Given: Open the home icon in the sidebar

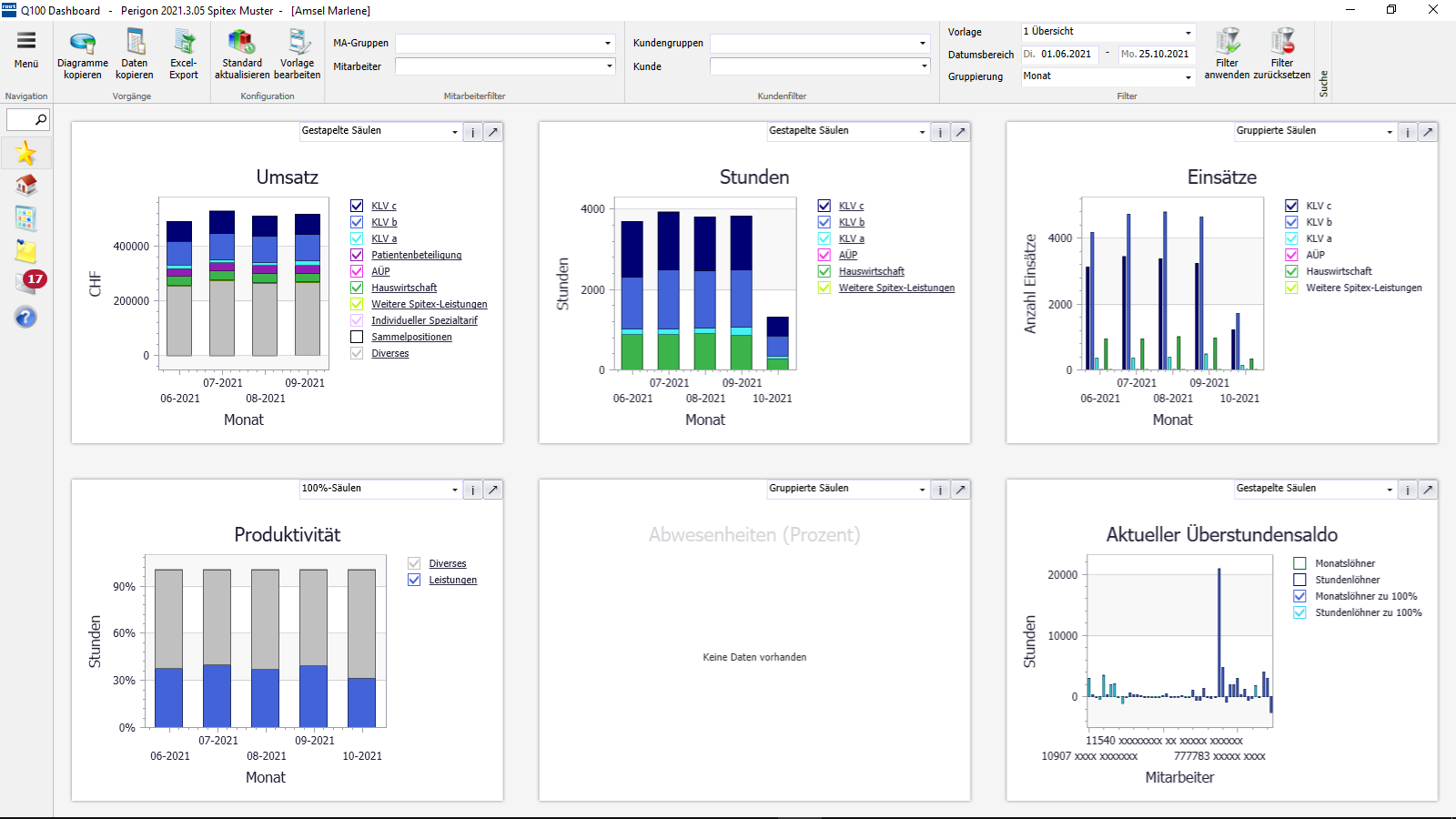Looking at the screenshot, I should pos(26,185).
